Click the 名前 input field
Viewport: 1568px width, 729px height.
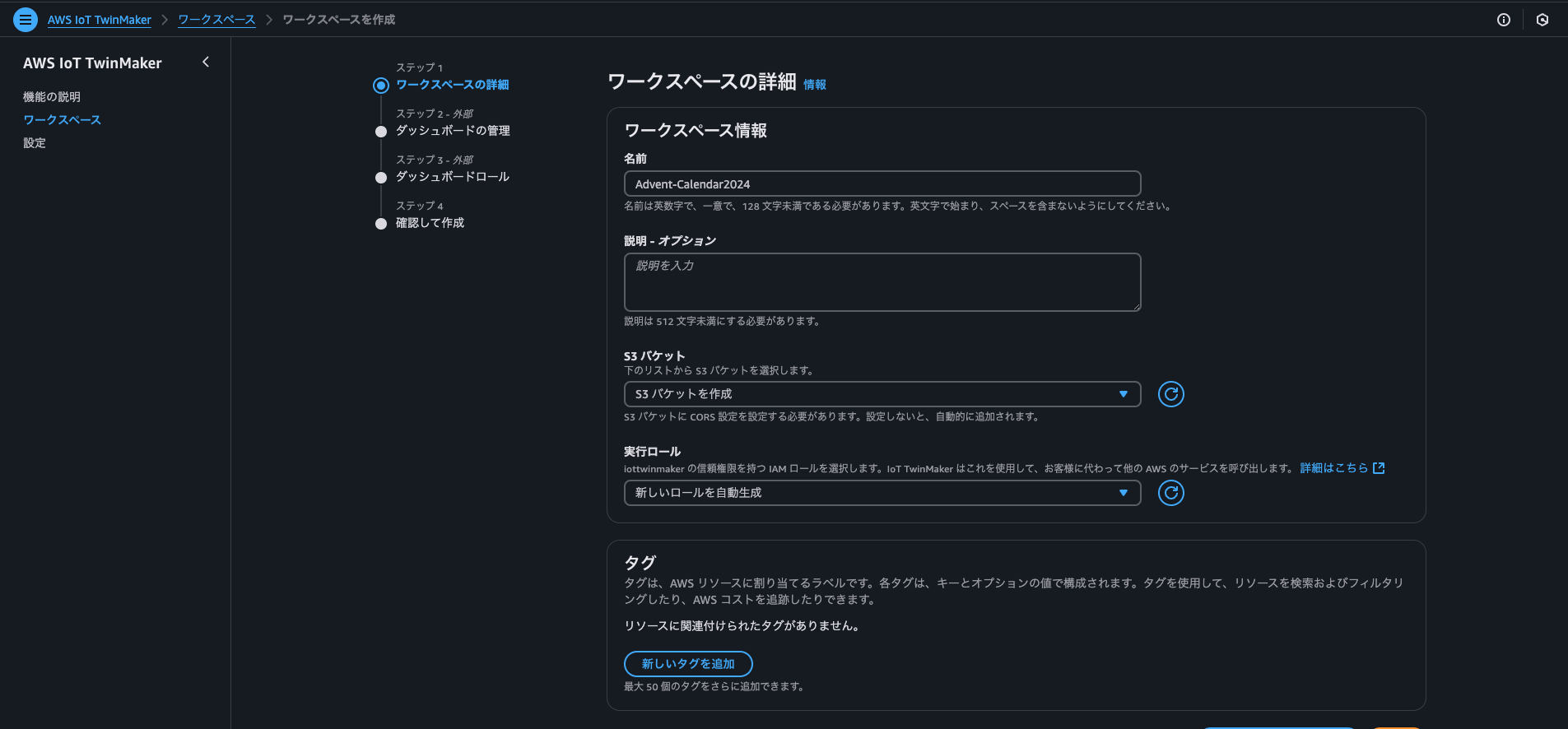coord(882,183)
